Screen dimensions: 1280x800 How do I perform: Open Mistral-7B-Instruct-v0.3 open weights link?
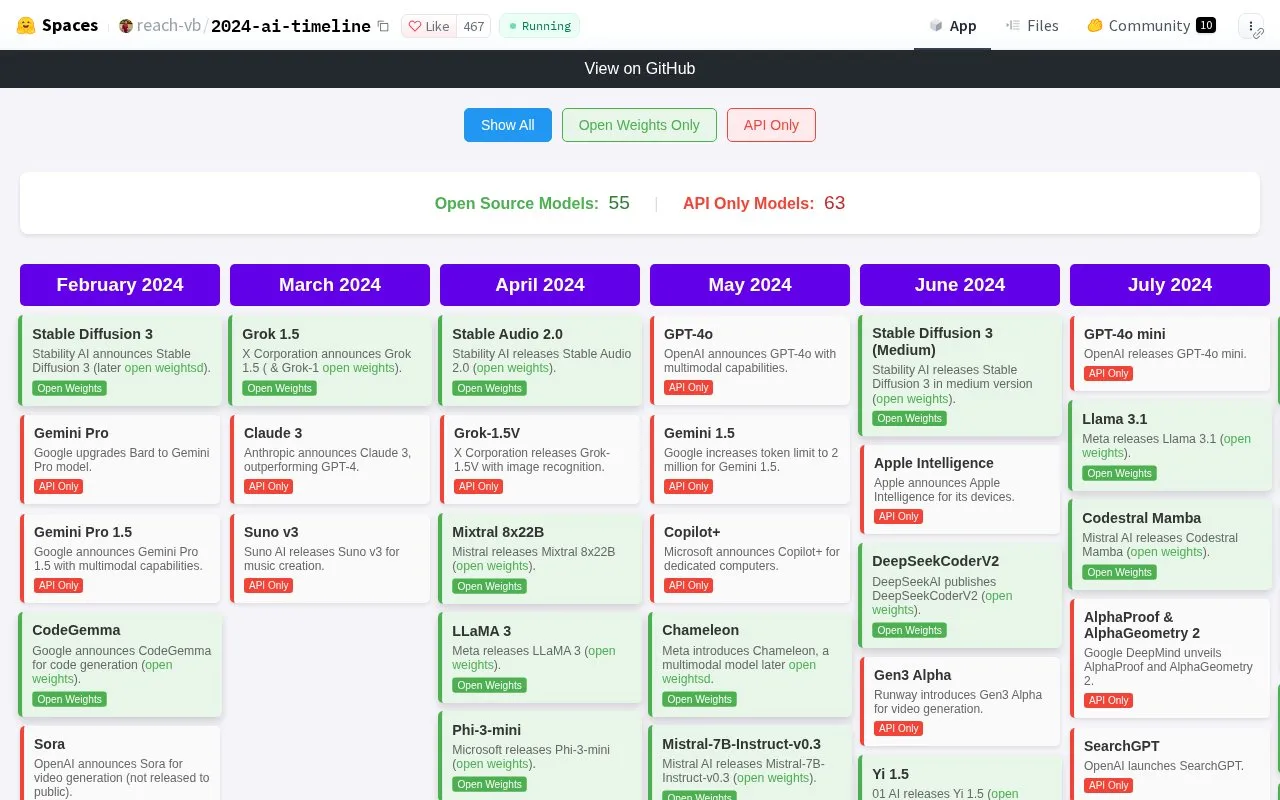click(773, 778)
